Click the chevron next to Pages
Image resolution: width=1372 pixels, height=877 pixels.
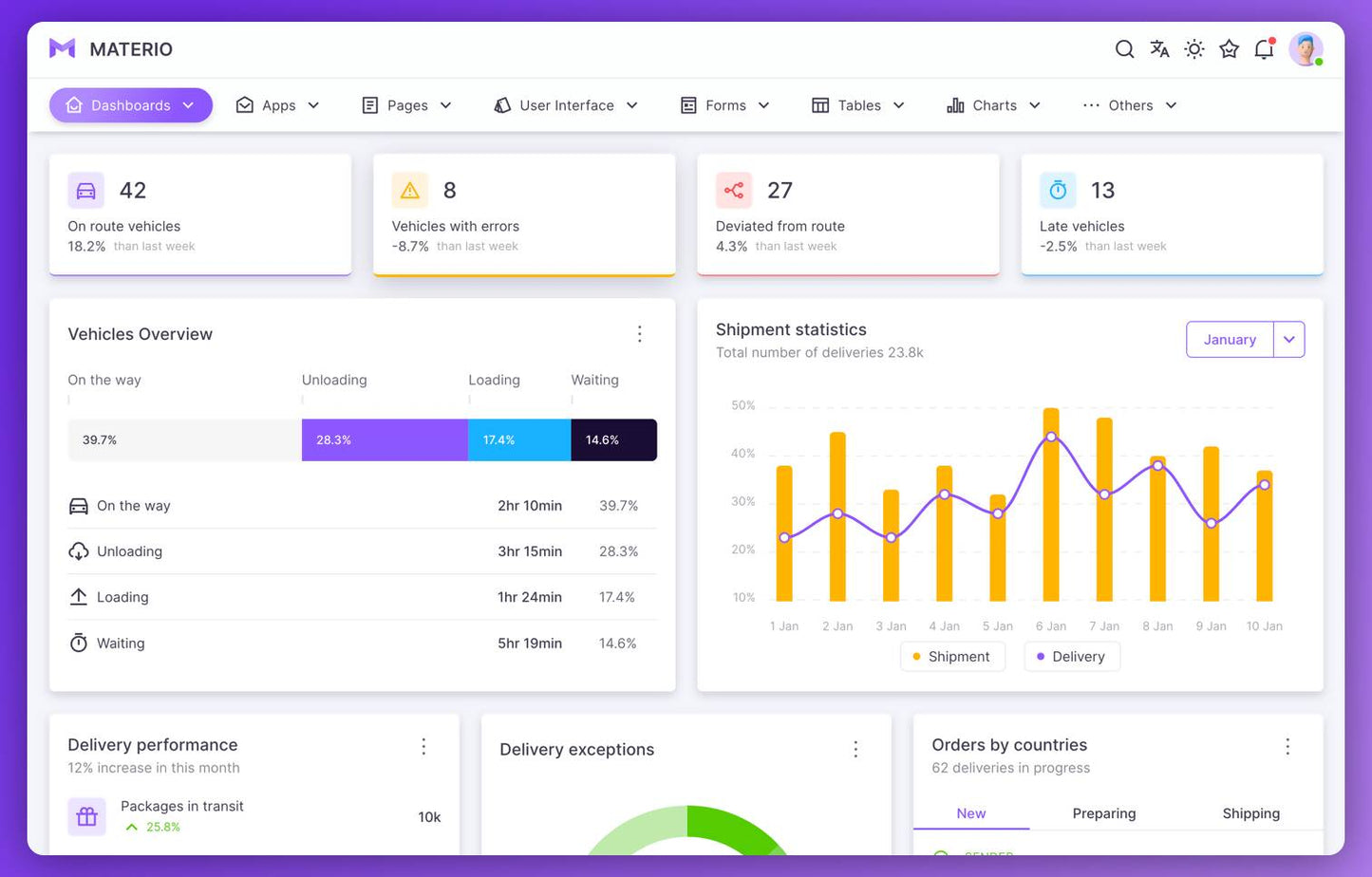tap(445, 105)
